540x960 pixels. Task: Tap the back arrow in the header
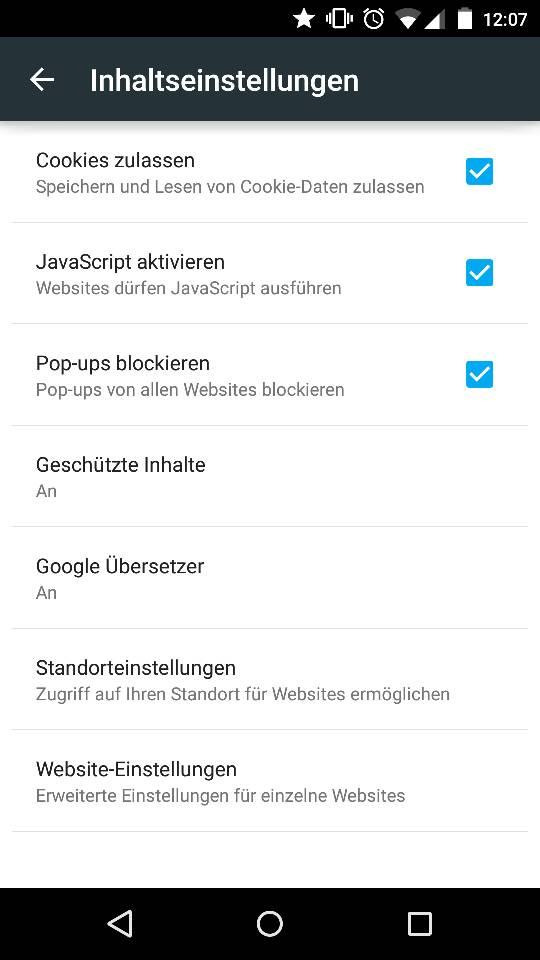(42, 80)
